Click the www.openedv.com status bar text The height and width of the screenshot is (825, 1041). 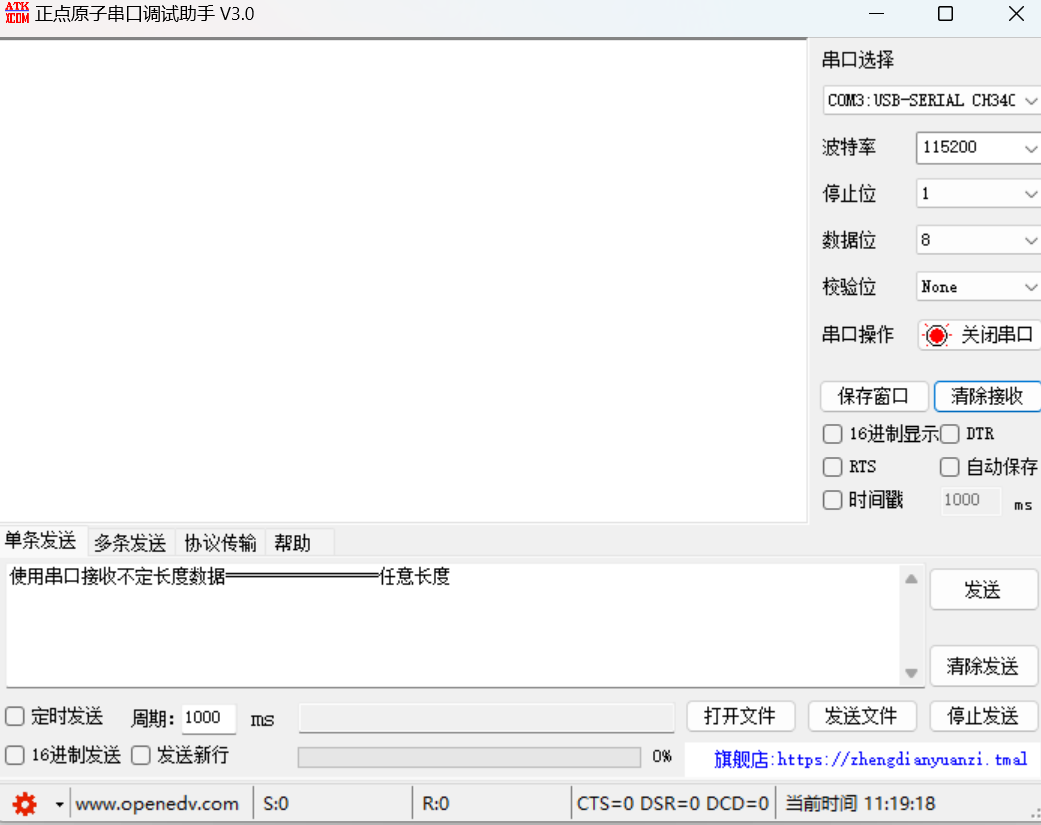(157, 804)
